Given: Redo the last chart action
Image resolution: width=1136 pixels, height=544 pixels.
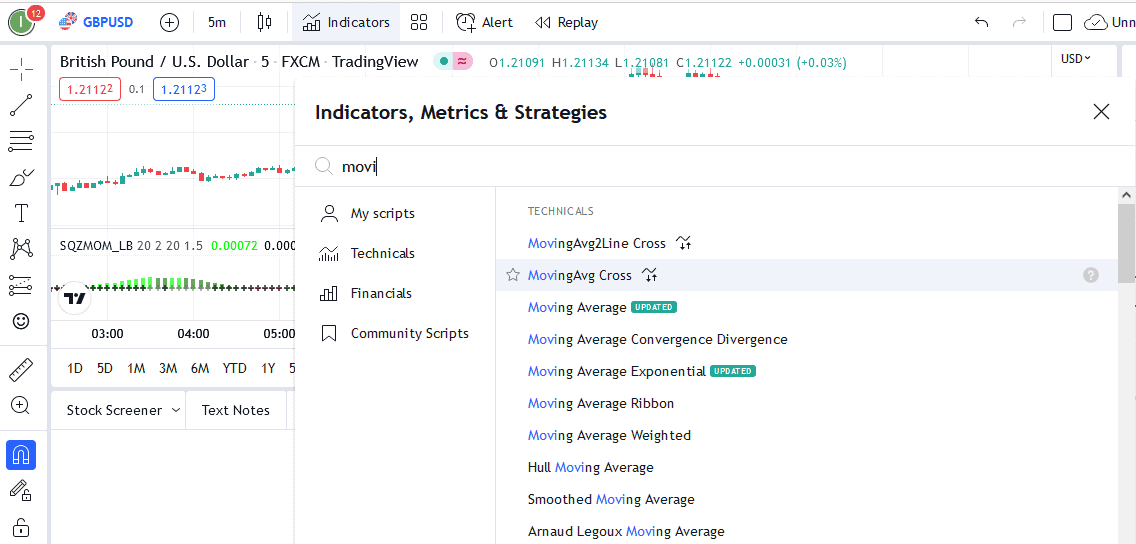Looking at the screenshot, I should (x=1019, y=22).
